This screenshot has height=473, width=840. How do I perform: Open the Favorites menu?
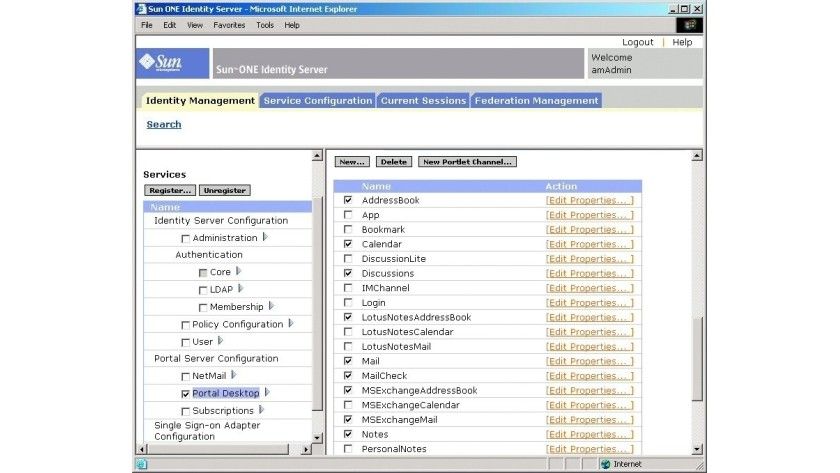click(x=229, y=25)
